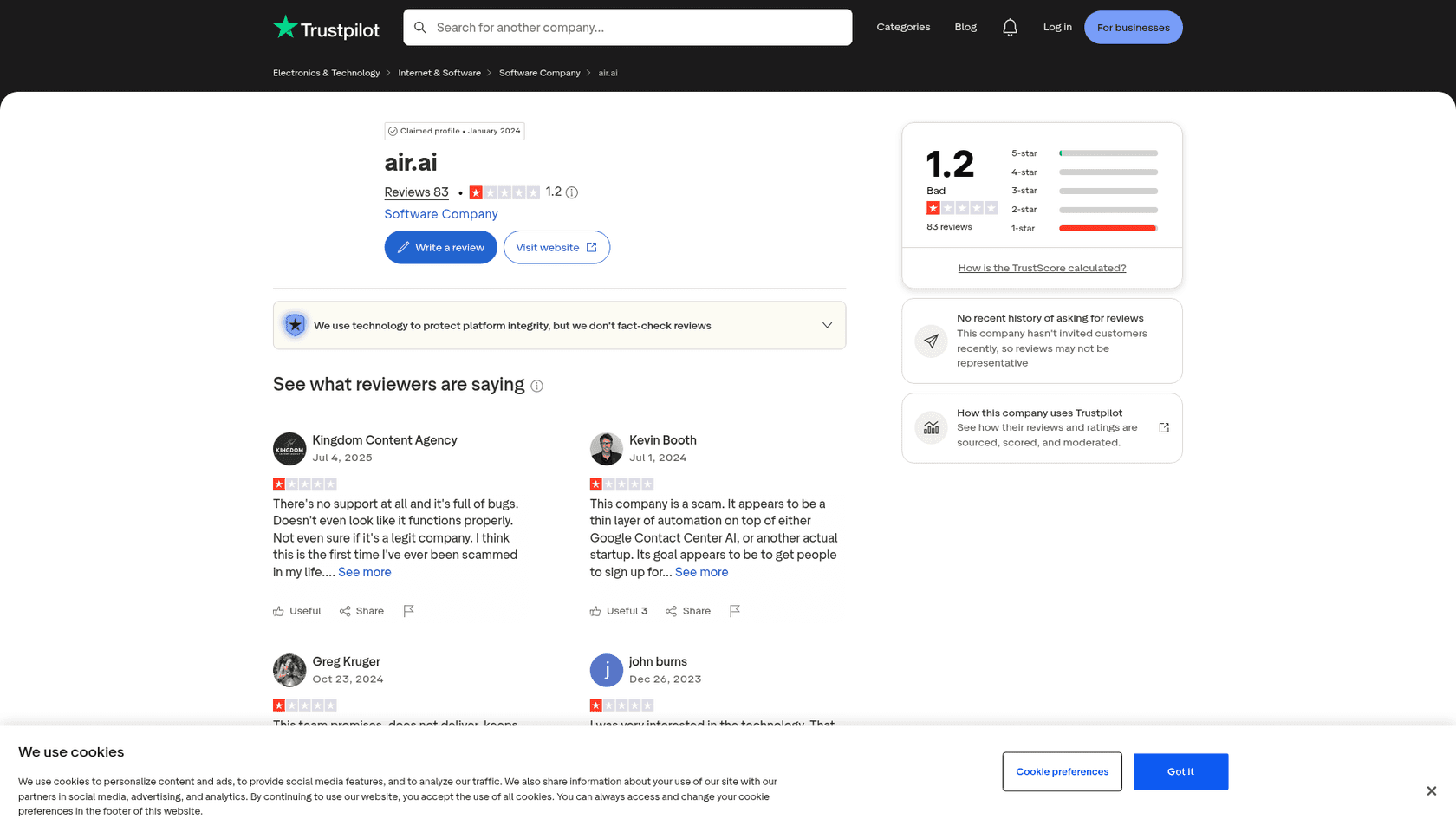The image size is (1456, 819).
Task: Mark Kingdom Content Agency review as Useful
Action: 297,611
